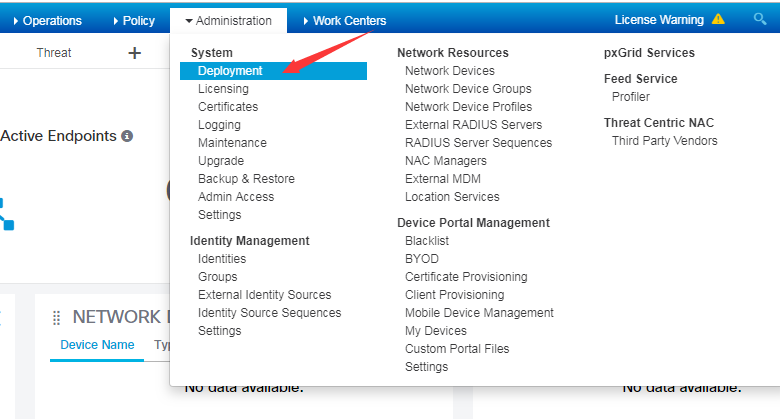Select Deployment under System

point(230,71)
